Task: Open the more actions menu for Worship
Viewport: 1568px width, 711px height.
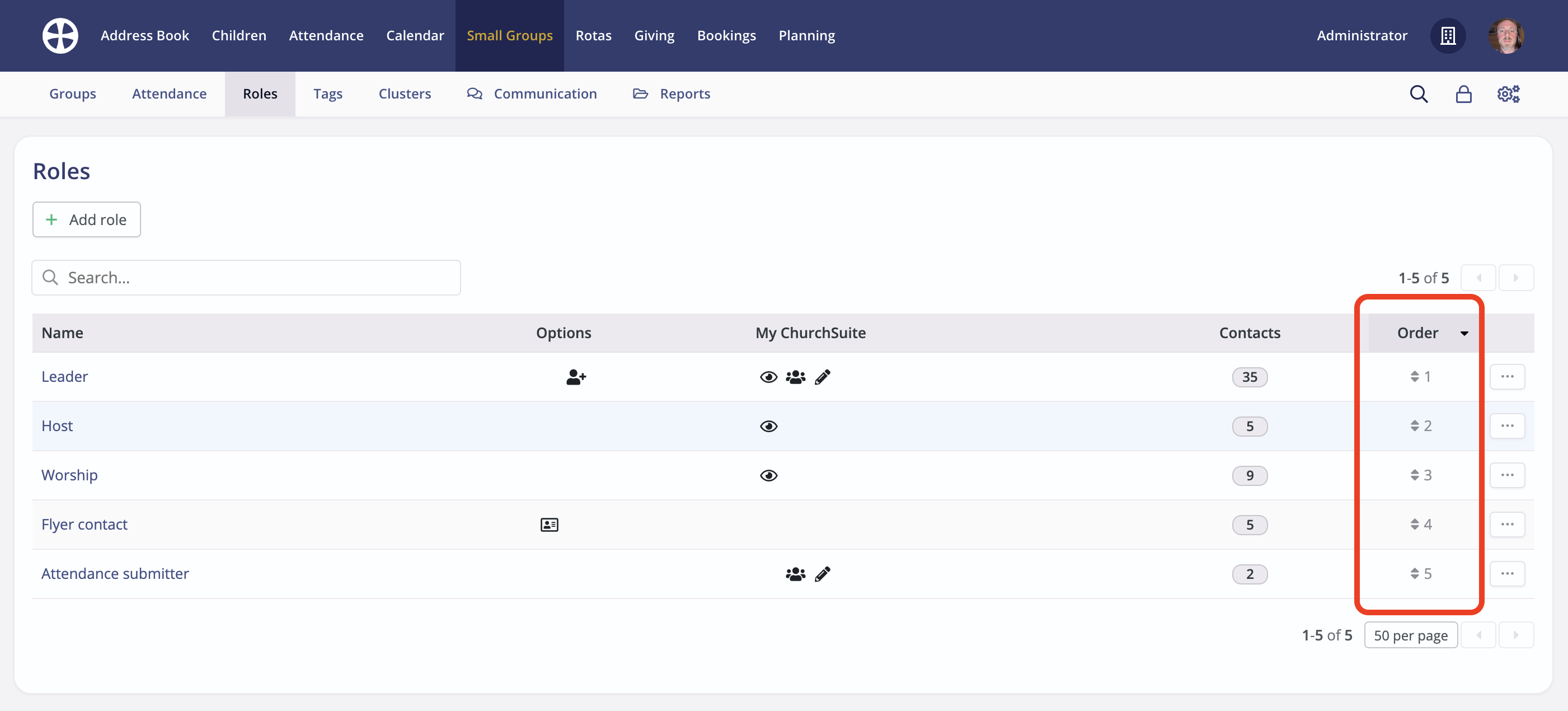Action: click(1506, 475)
